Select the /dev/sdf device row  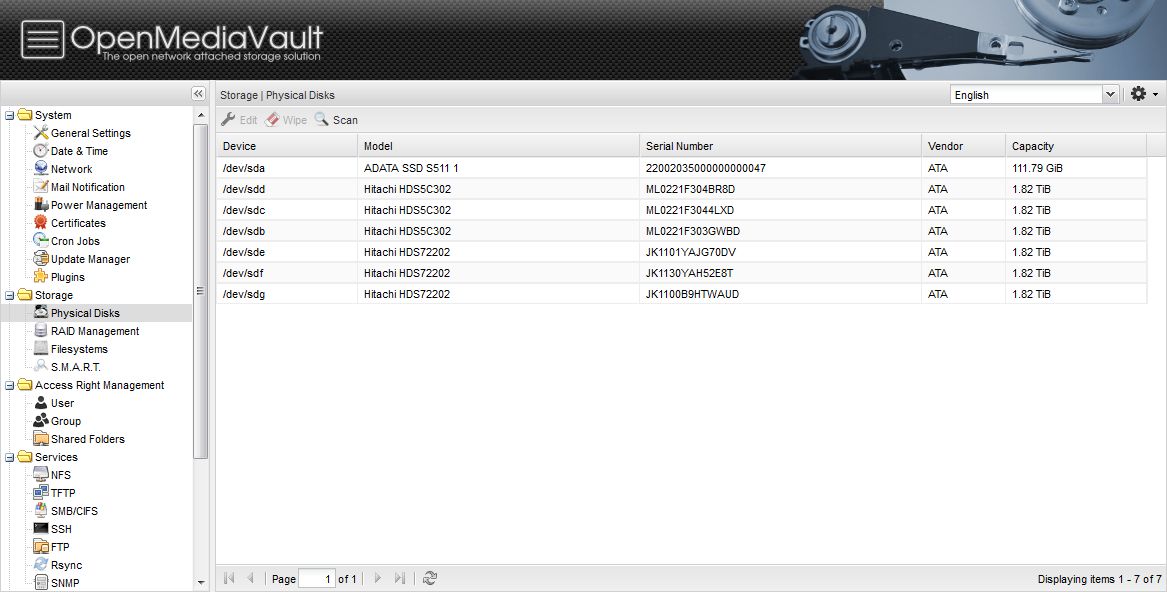[x=681, y=273]
